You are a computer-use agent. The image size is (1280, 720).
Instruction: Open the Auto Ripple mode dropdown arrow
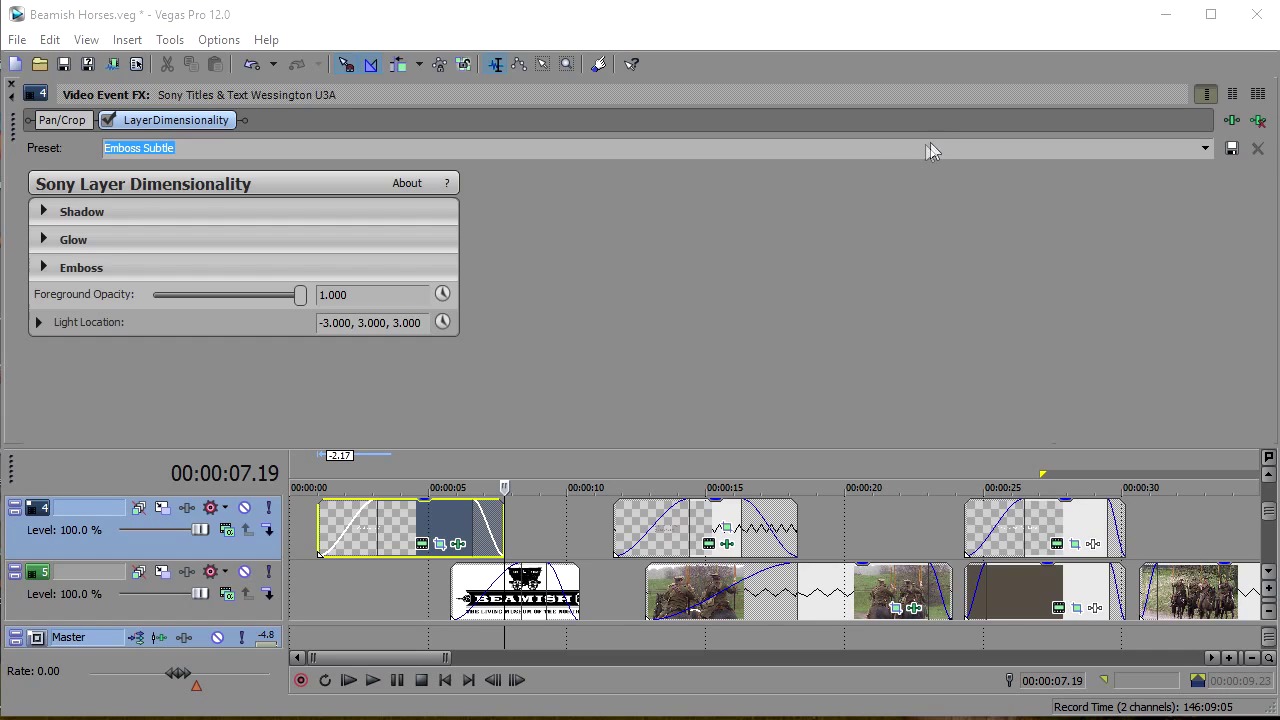(x=419, y=64)
